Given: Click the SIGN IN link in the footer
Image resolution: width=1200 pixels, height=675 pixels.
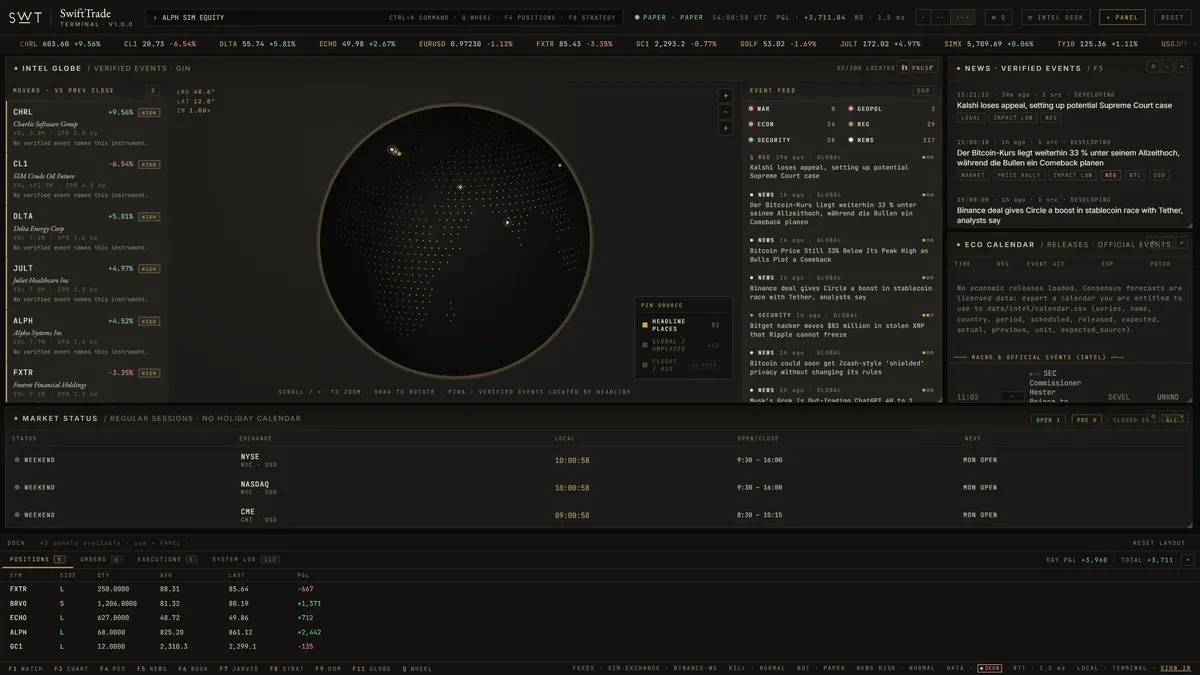Looking at the screenshot, I should pos(1175,668).
